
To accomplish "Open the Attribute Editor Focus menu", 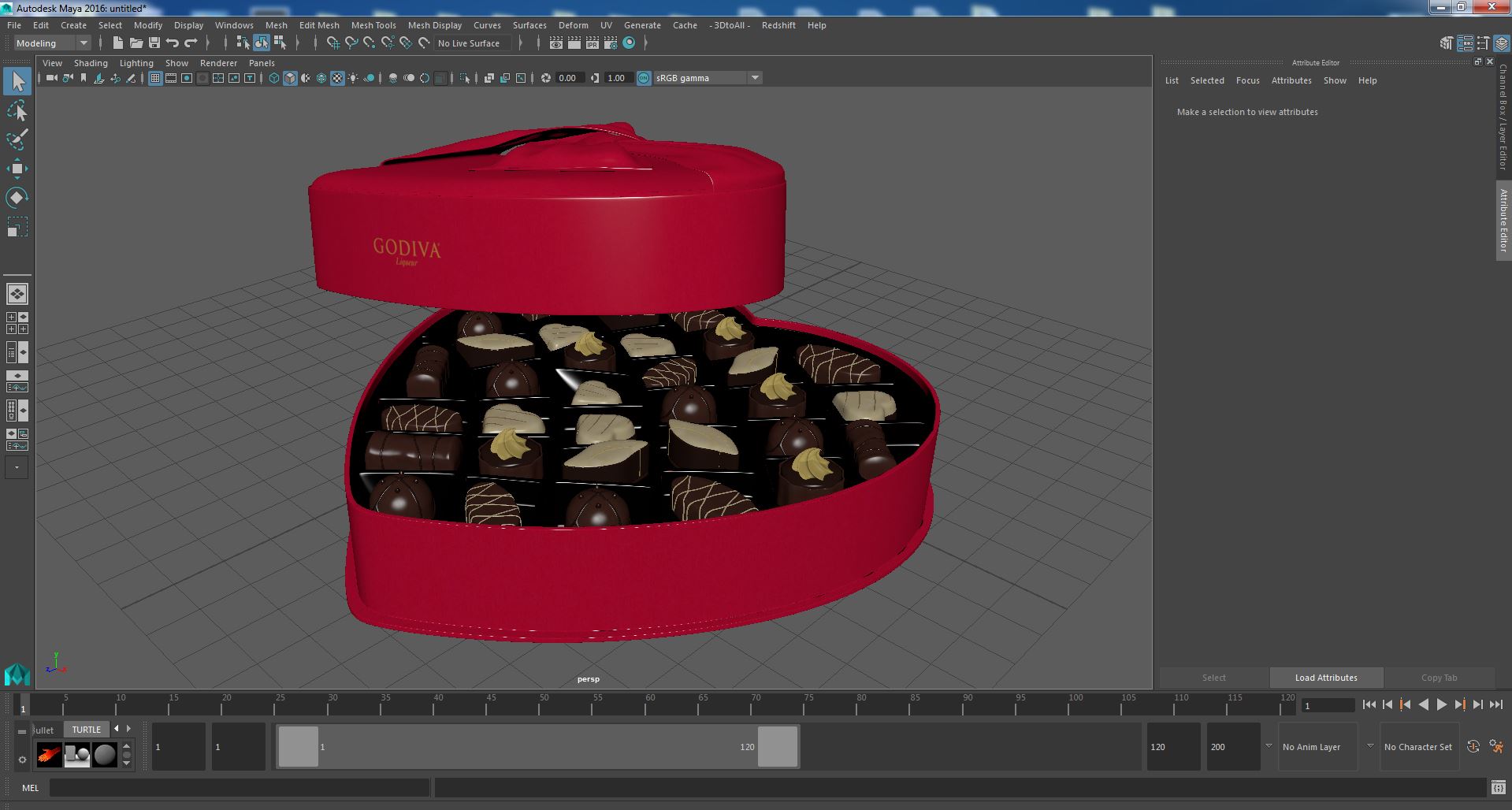I will tap(1247, 80).
